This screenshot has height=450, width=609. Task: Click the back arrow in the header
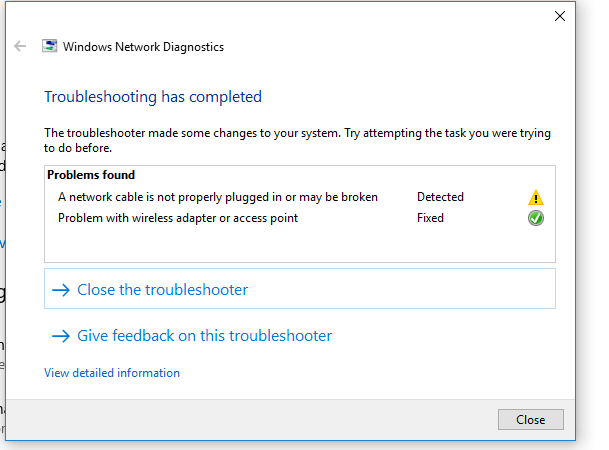pyautogui.click(x=20, y=46)
